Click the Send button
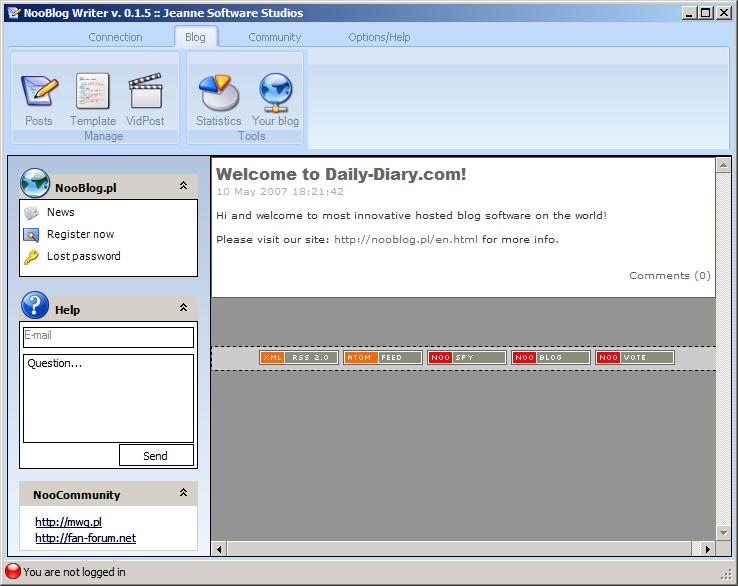The image size is (738, 586). 156,456
